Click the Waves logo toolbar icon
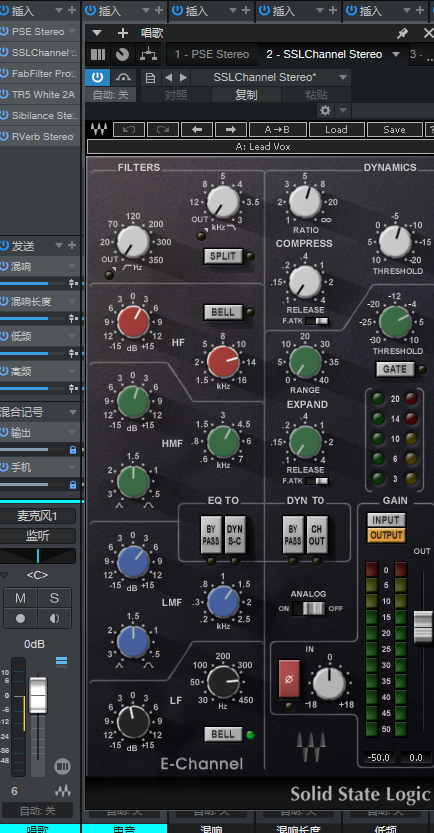The height and width of the screenshot is (833, 434). point(99,129)
